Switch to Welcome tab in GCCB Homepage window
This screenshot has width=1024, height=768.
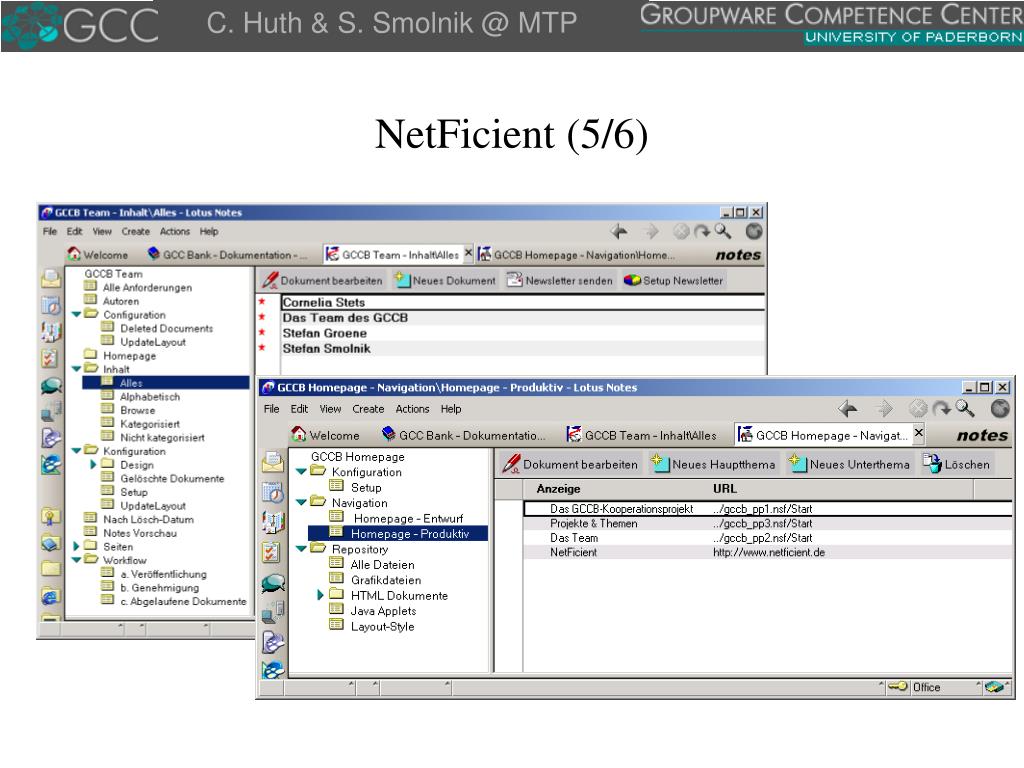tap(326, 435)
